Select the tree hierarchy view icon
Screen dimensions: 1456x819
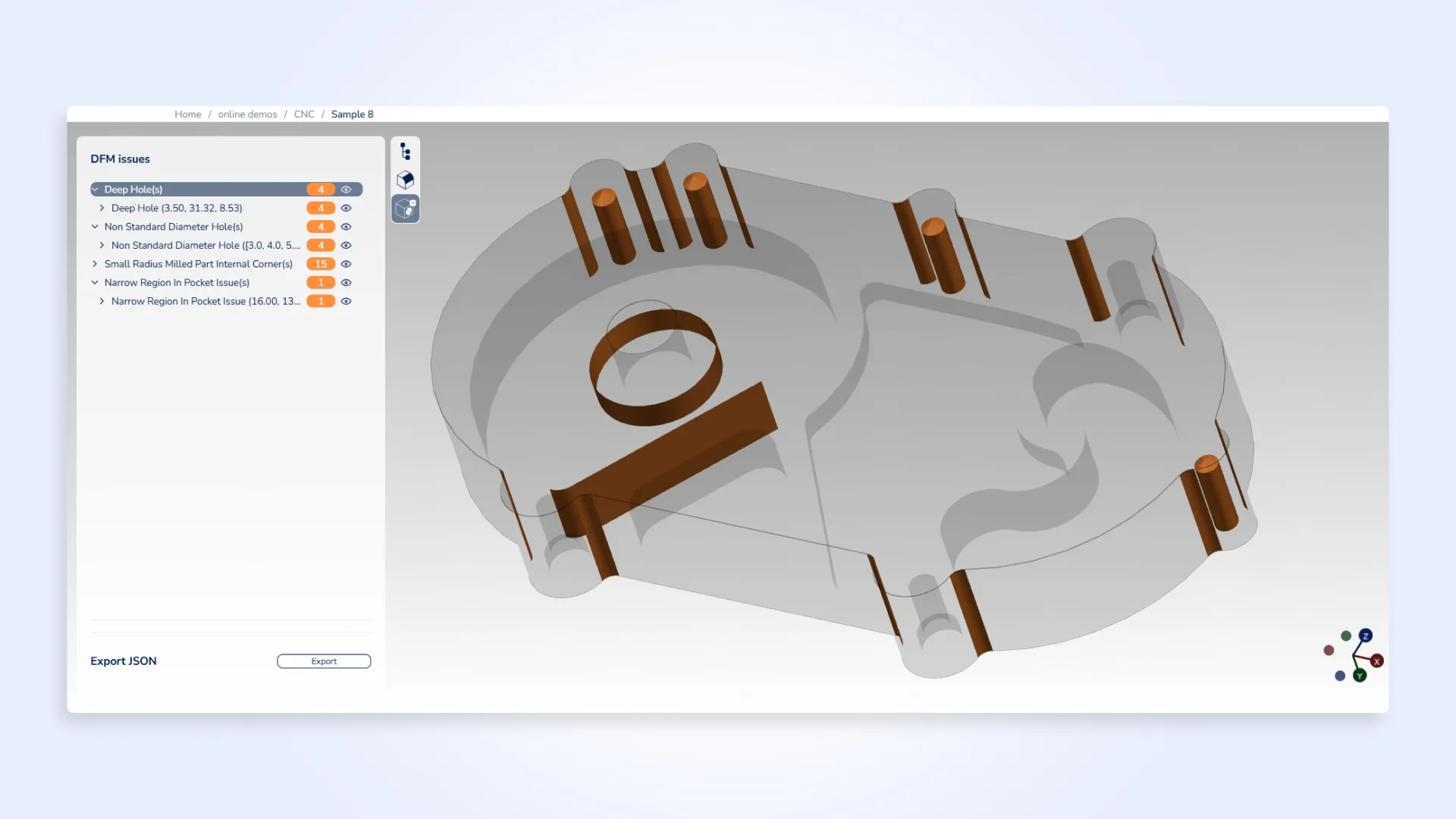coord(405,151)
